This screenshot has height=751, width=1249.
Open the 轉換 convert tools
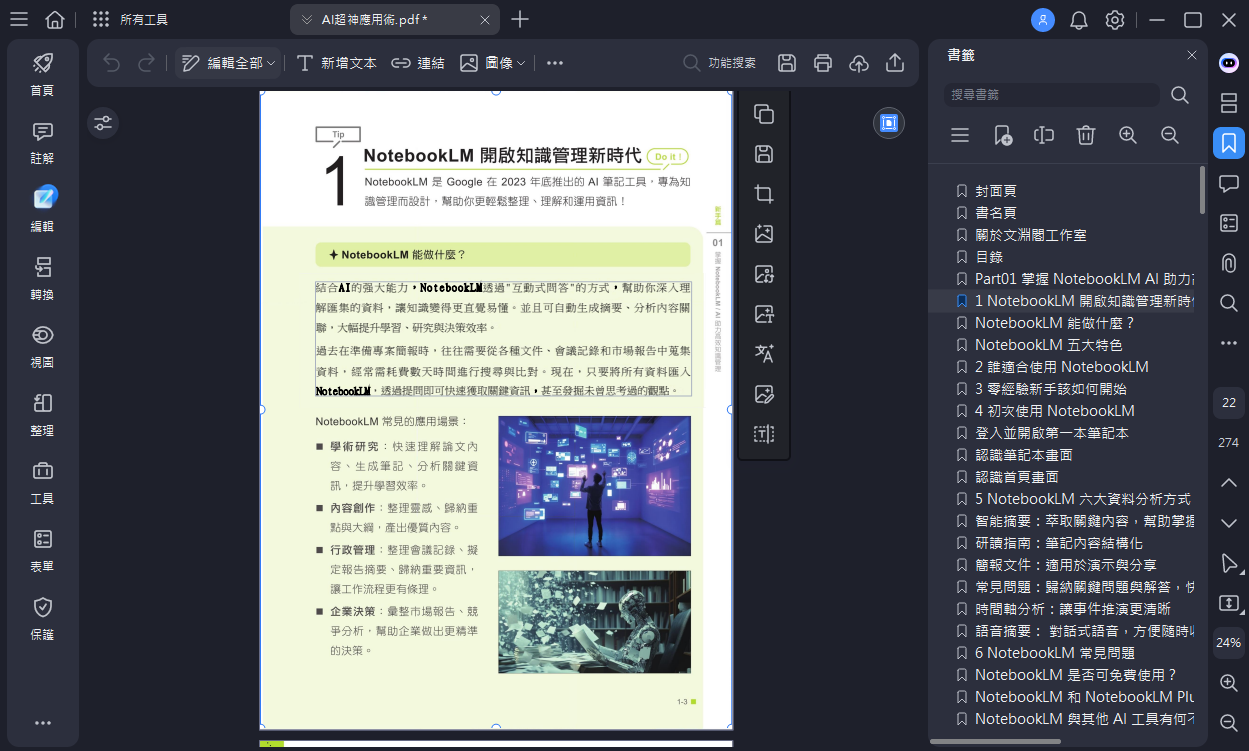[42, 278]
